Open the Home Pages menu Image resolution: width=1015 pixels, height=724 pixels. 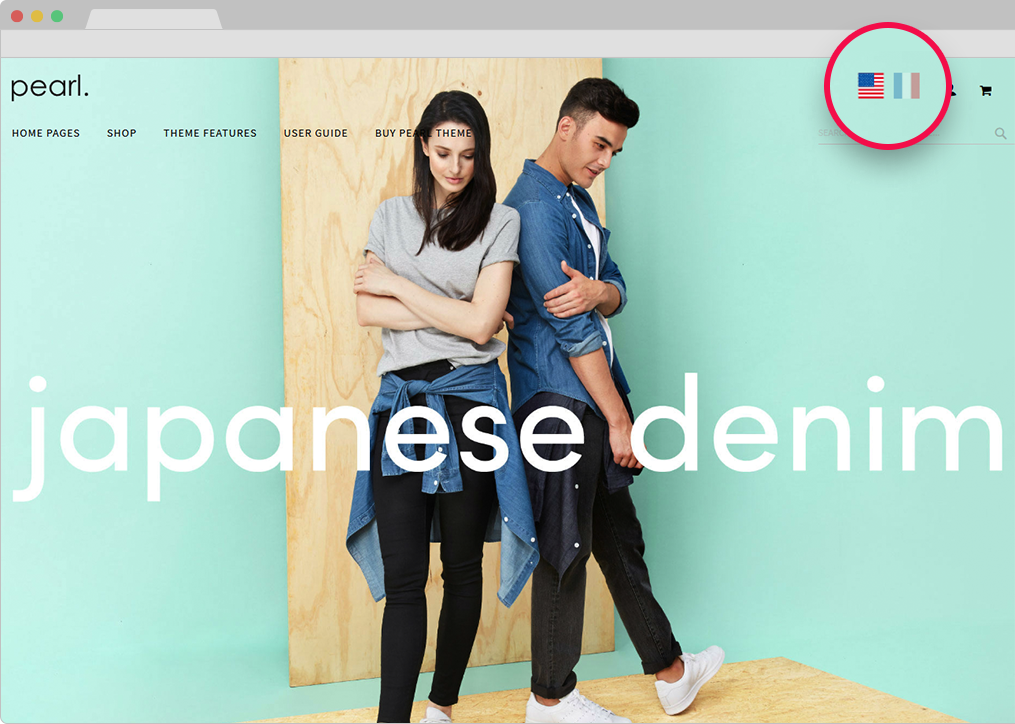[x=46, y=133]
